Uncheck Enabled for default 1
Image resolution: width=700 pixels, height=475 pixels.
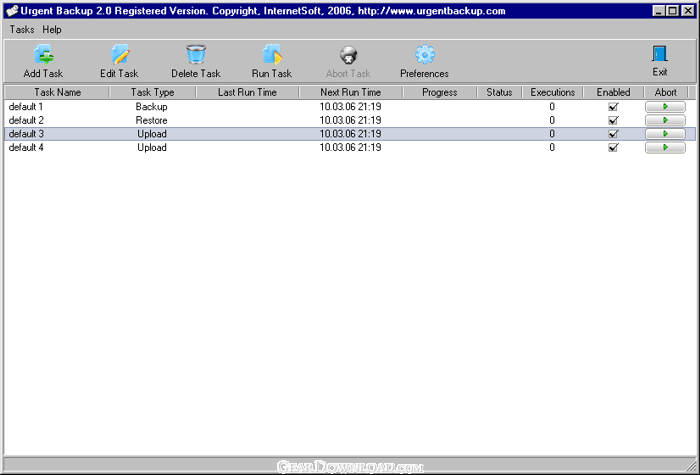pos(613,107)
